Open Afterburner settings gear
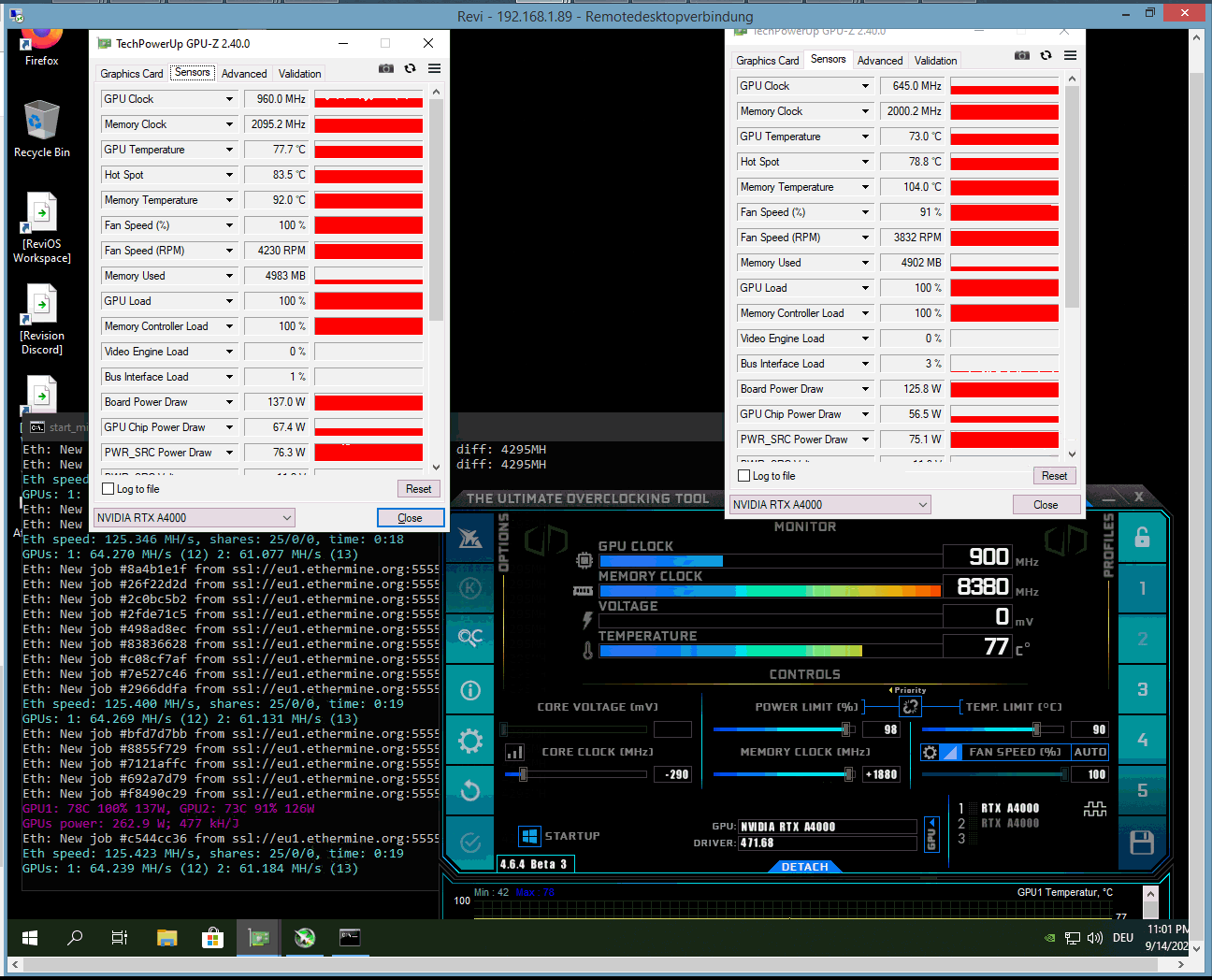Screen dimensions: 1212x980 pos(470,742)
